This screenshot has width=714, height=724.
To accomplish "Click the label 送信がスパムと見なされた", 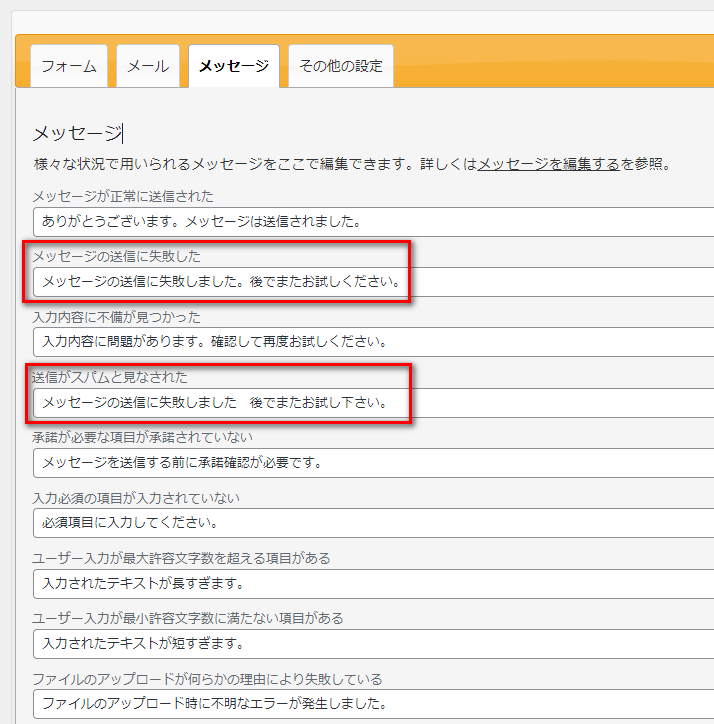I will pos(110,377).
